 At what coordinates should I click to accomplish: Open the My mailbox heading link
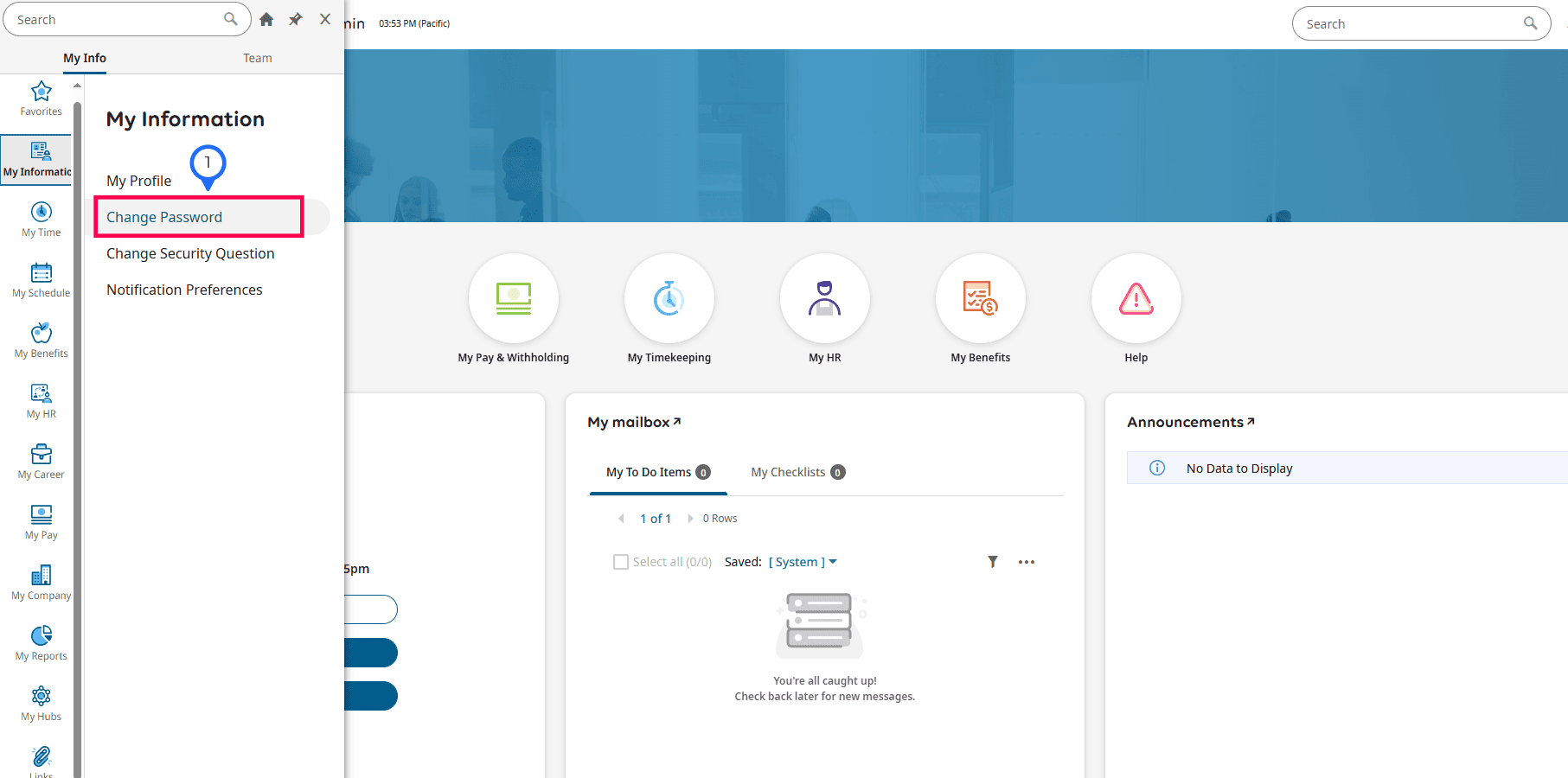(x=634, y=422)
